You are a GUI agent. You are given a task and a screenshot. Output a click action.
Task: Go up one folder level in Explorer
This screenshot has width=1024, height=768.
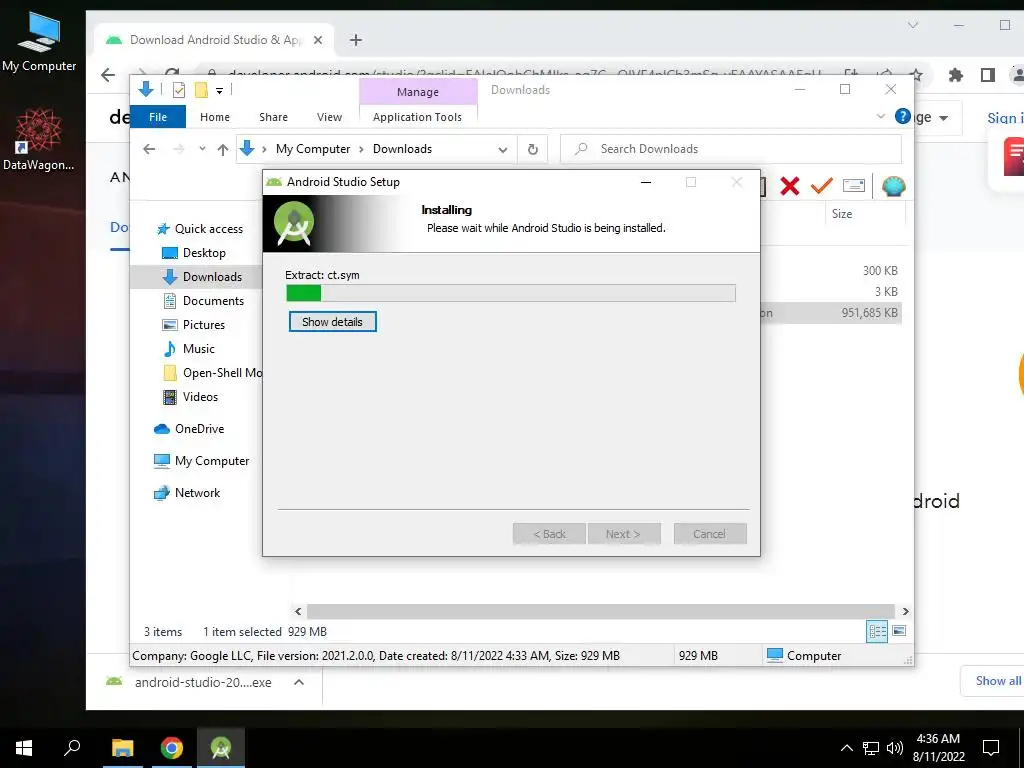223,150
